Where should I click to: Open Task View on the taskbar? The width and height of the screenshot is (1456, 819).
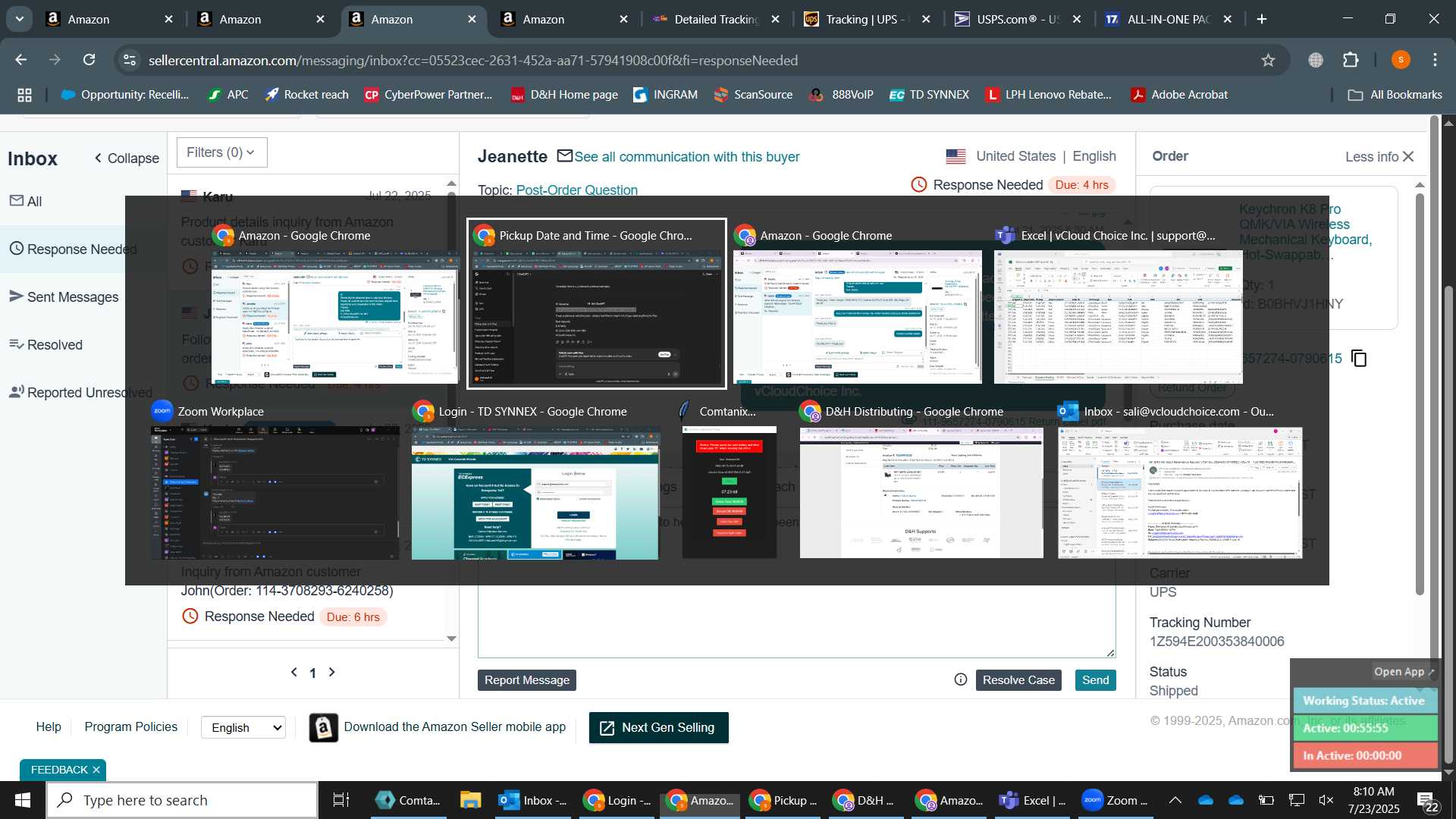pyautogui.click(x=341, y=800)
